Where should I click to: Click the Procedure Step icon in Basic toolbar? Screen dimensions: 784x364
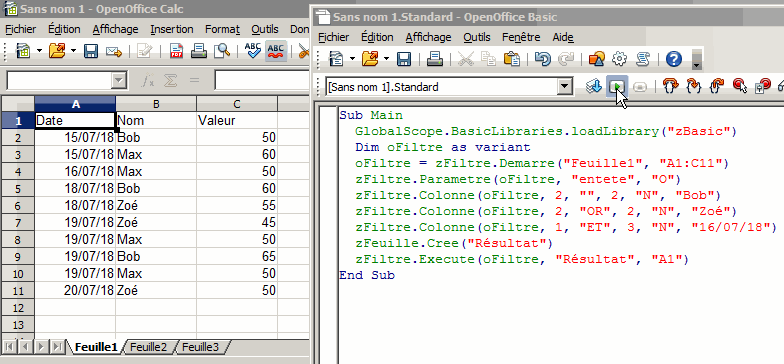[670, 86]
